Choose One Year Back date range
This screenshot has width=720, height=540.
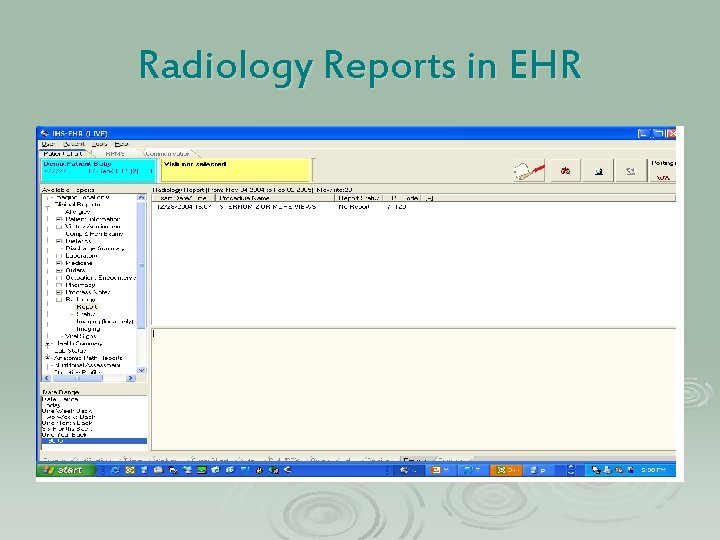(x=64, y=435)
